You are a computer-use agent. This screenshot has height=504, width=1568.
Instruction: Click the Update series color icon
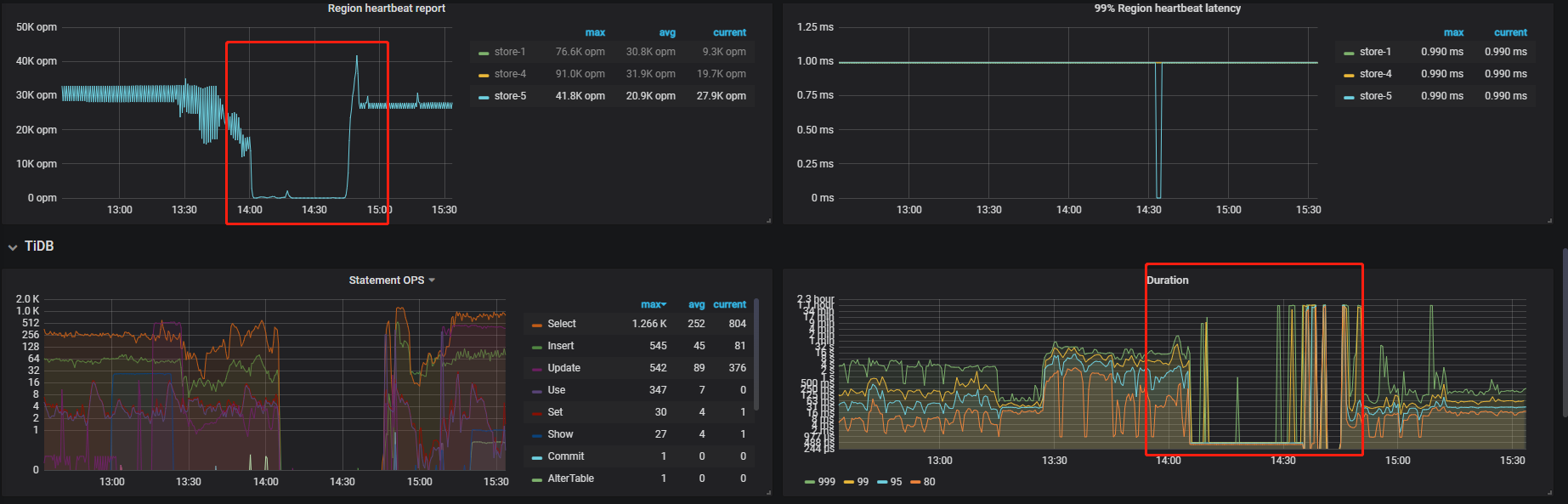[536, 369]
